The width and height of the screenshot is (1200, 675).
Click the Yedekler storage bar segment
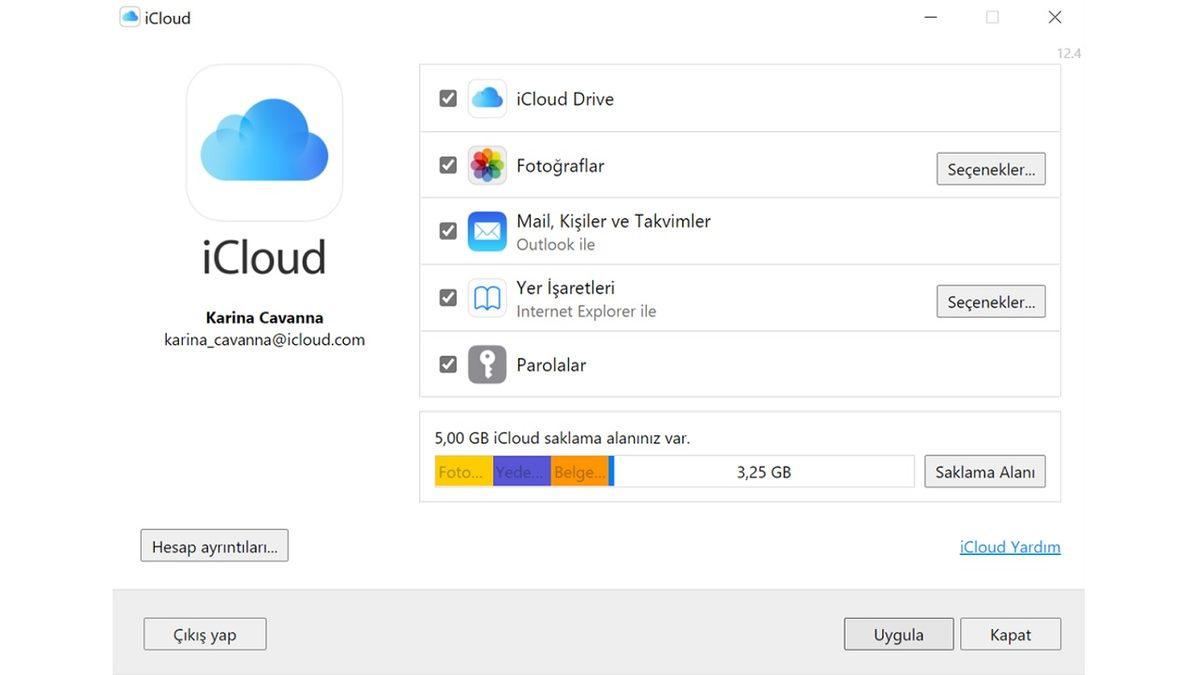[521, 471]
